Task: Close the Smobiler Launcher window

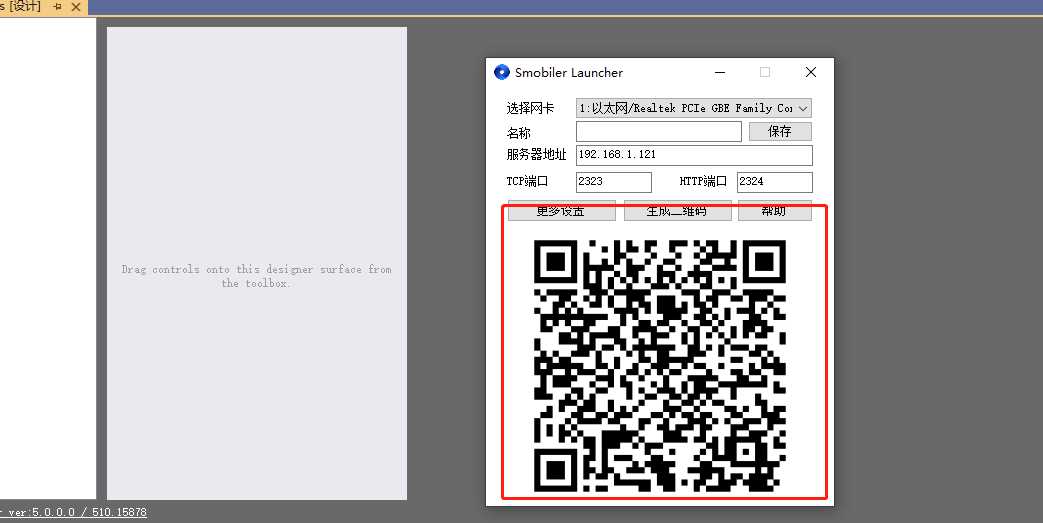Action: (x=810, y=72)
